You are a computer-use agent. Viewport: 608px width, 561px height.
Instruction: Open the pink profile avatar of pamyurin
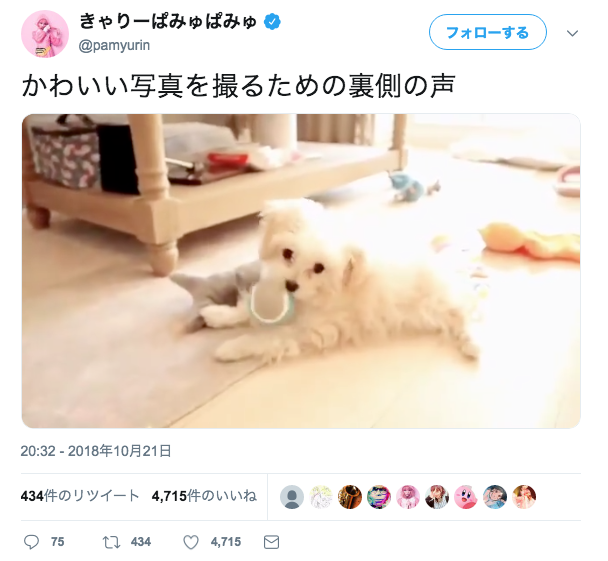click(45, 34)
